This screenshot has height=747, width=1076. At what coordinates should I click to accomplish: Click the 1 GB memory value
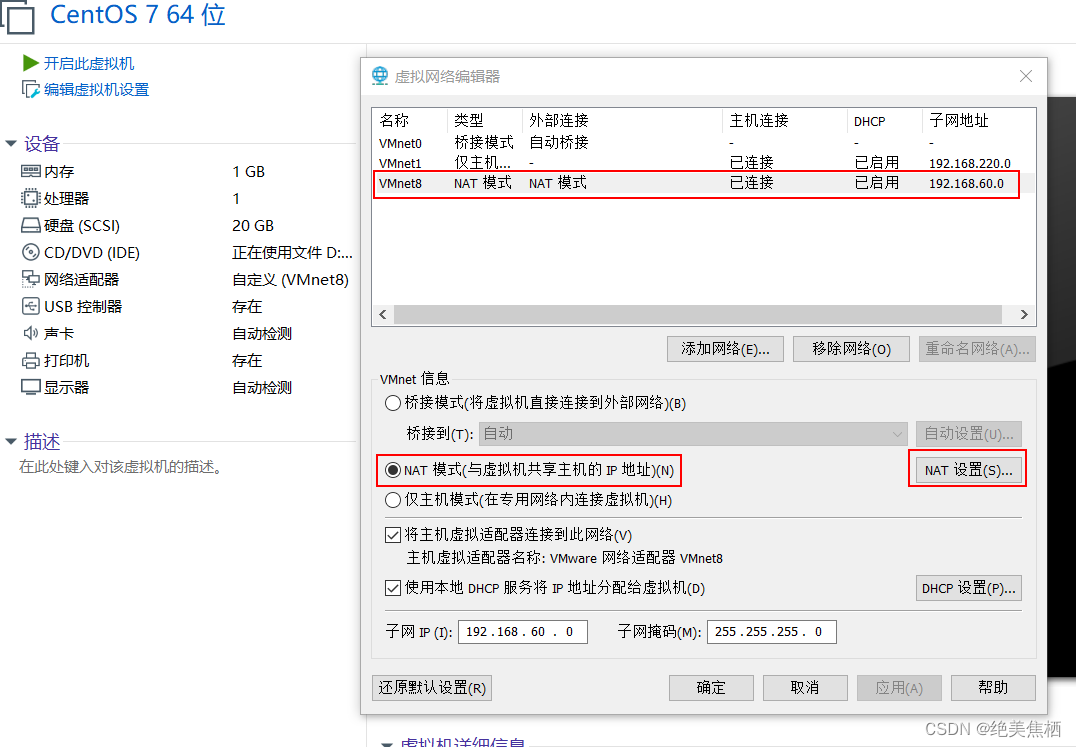click(248, 171)
